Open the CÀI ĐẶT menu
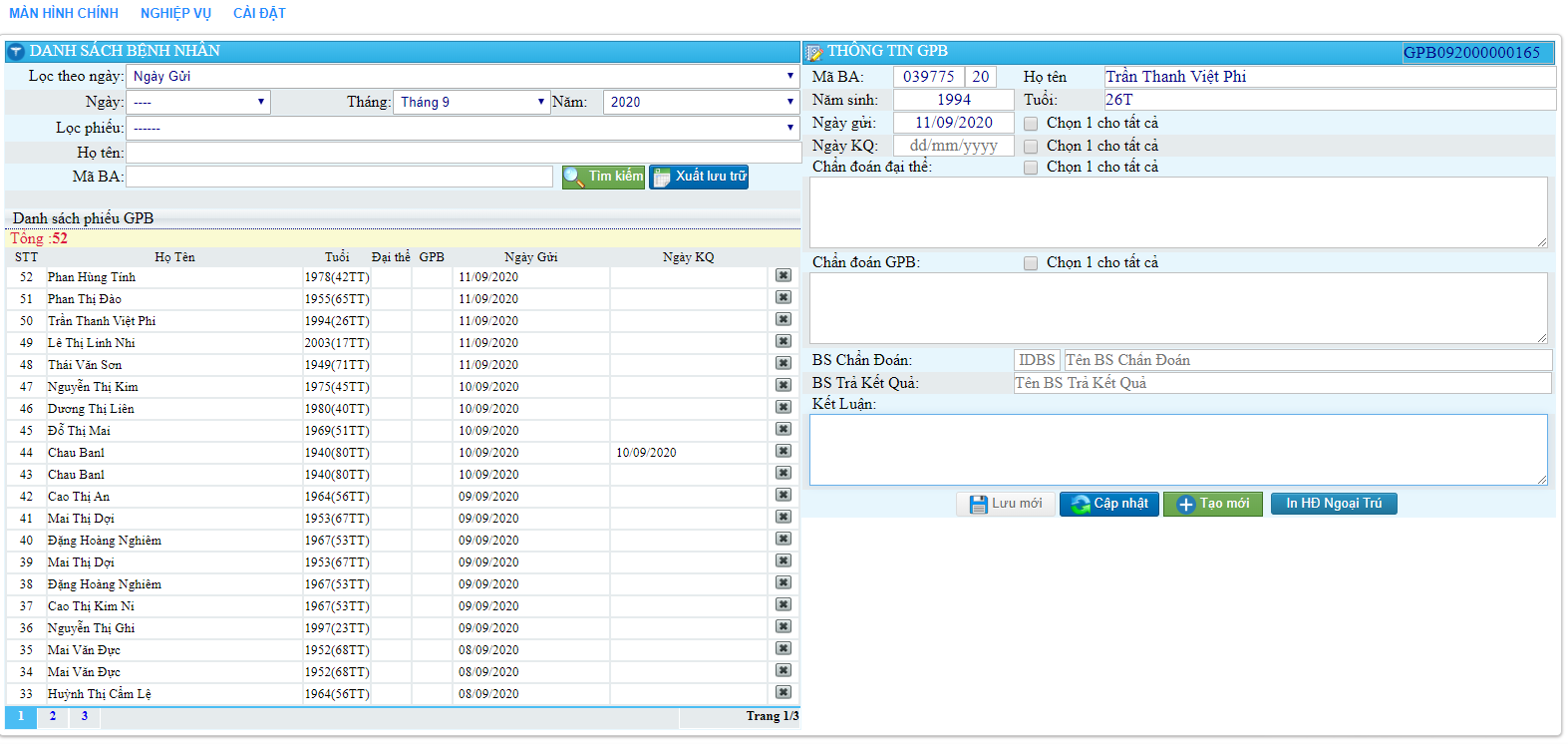 259,13
